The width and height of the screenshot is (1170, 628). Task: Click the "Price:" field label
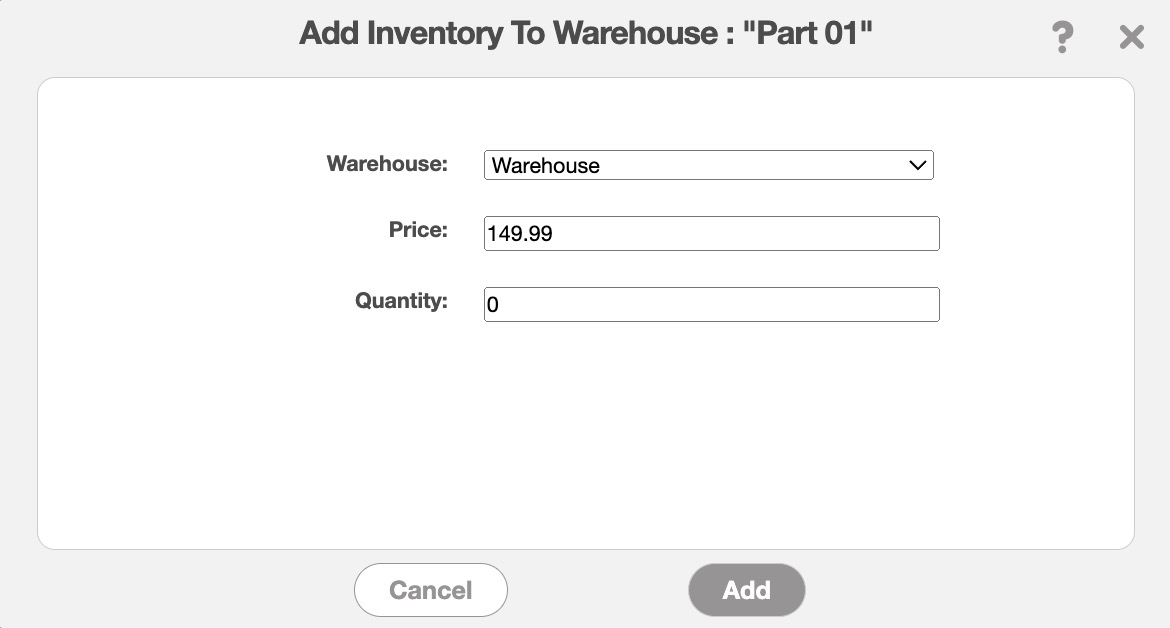[418, 230]
